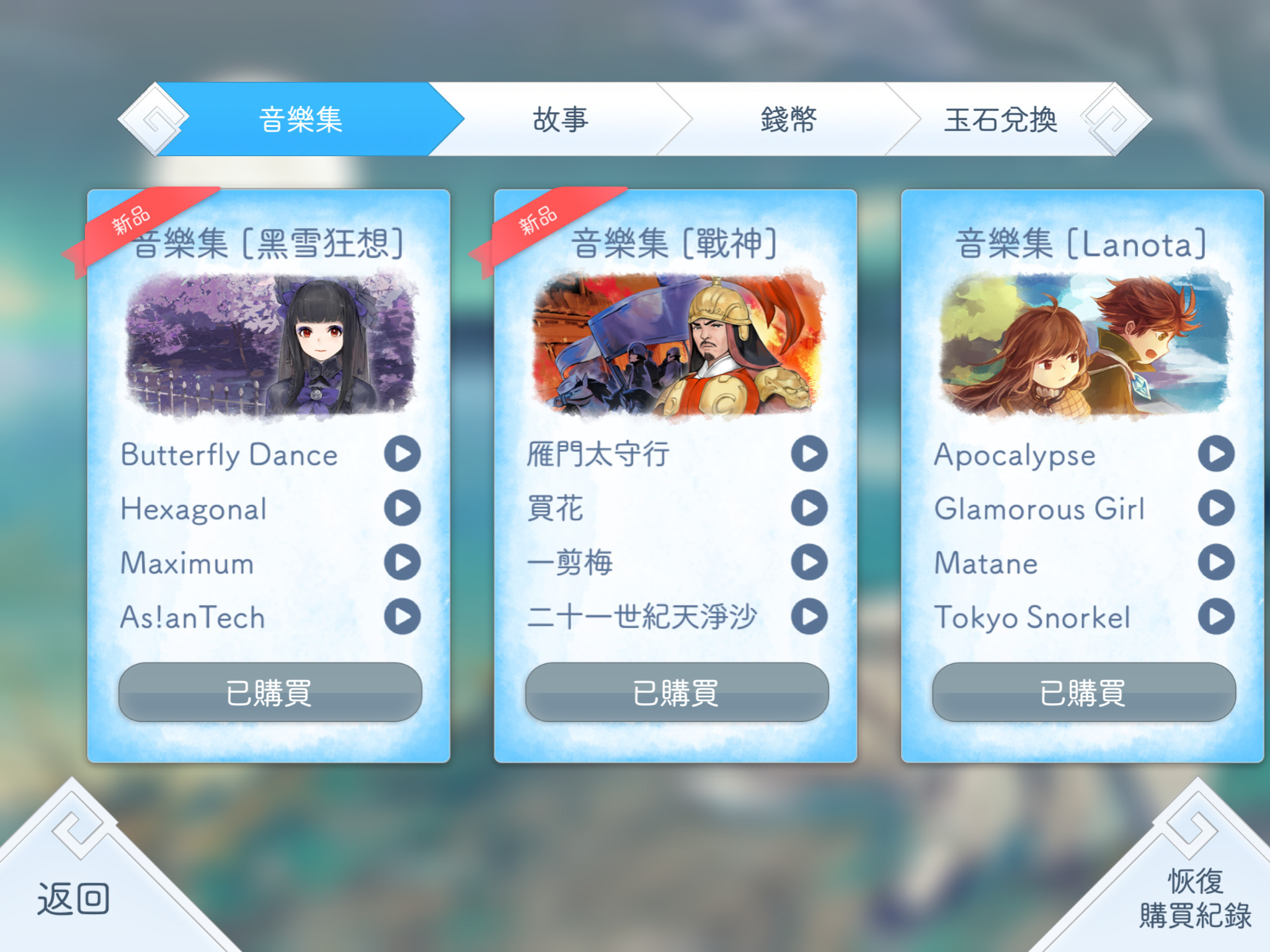Restore purchases via 恢復購買紀錄
The width and height of the screenshot is (1270, 952).
(x=1195, y=899)
